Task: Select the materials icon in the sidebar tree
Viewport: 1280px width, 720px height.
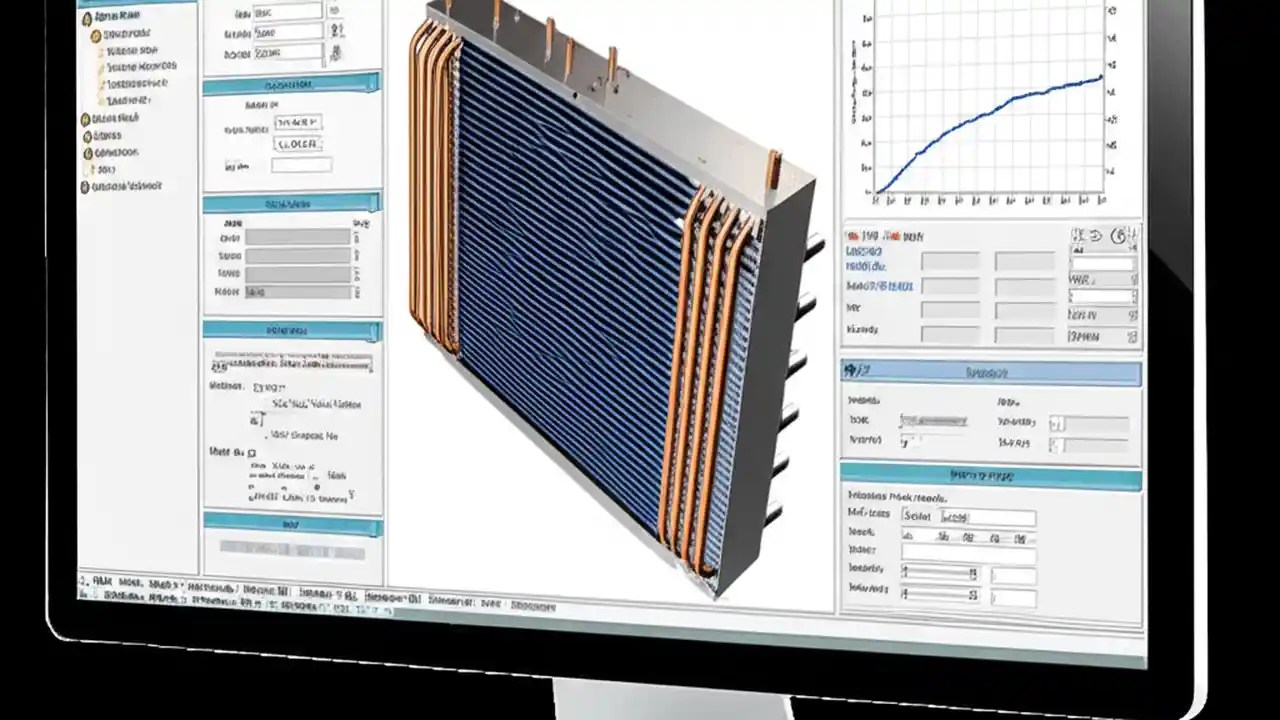Action: coord(86,135)
